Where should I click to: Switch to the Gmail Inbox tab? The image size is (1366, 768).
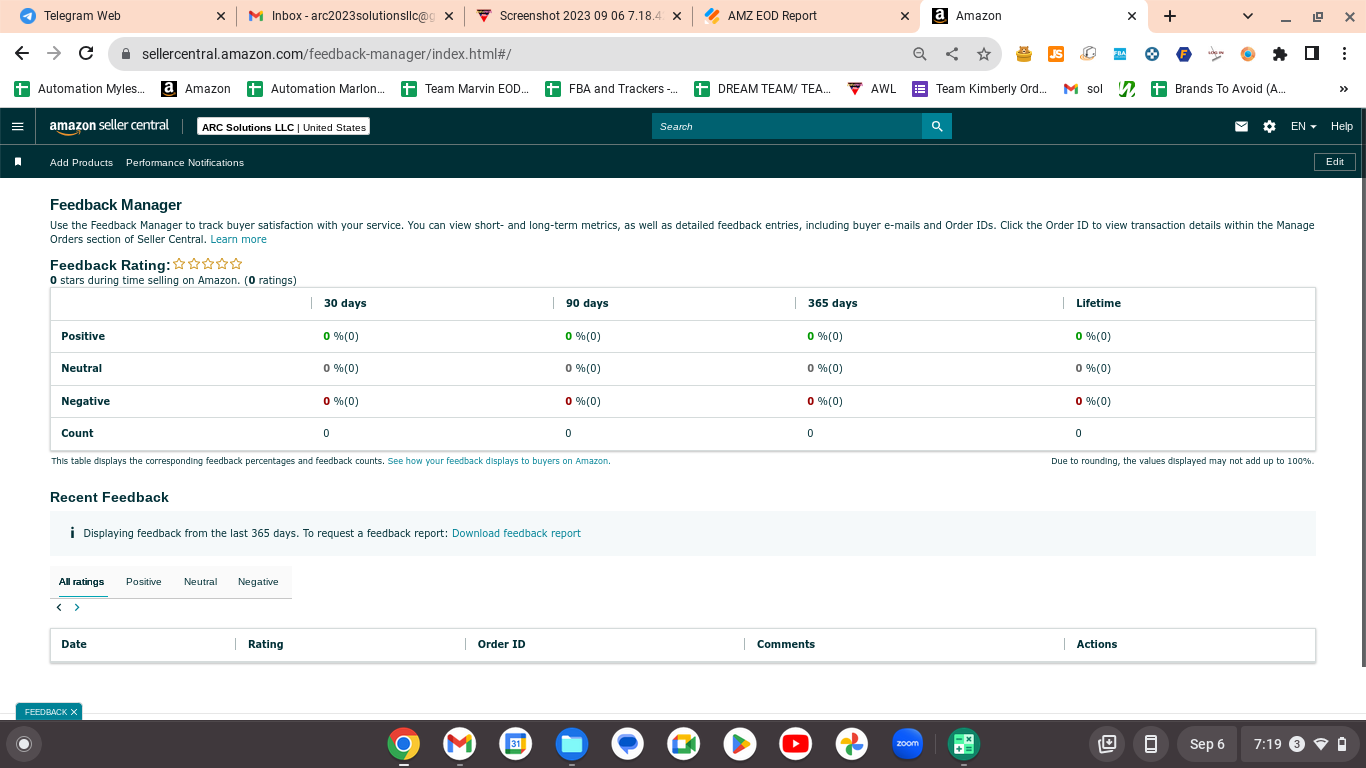pos(352,16)
